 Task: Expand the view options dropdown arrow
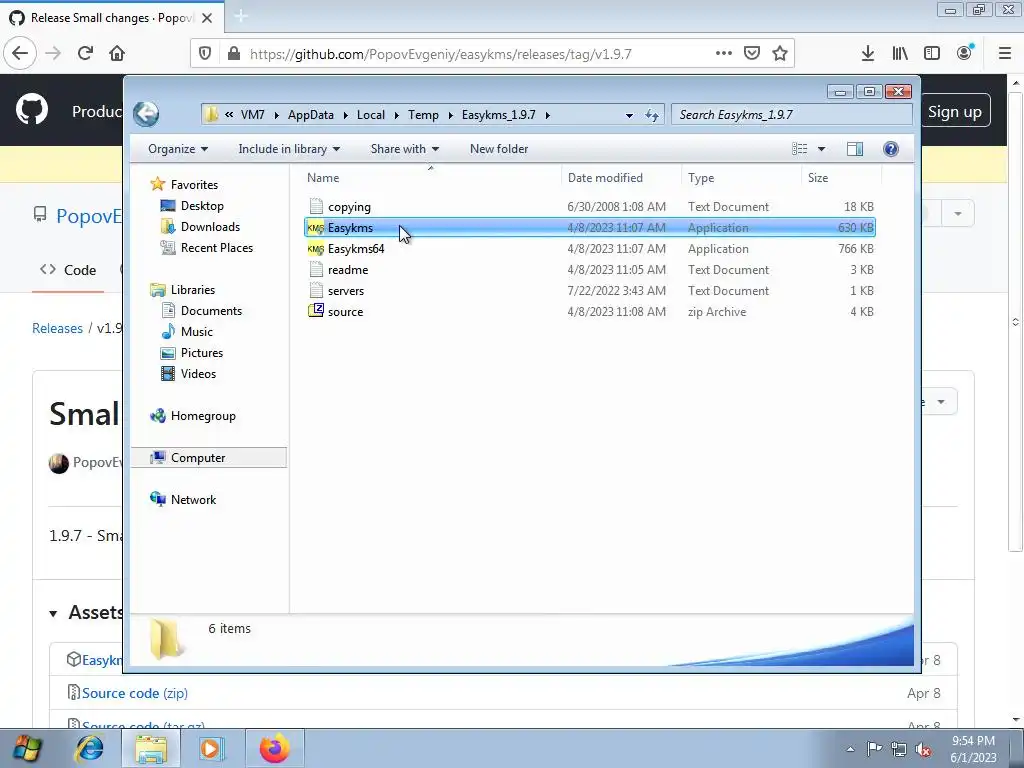click(x=822, y=149)
